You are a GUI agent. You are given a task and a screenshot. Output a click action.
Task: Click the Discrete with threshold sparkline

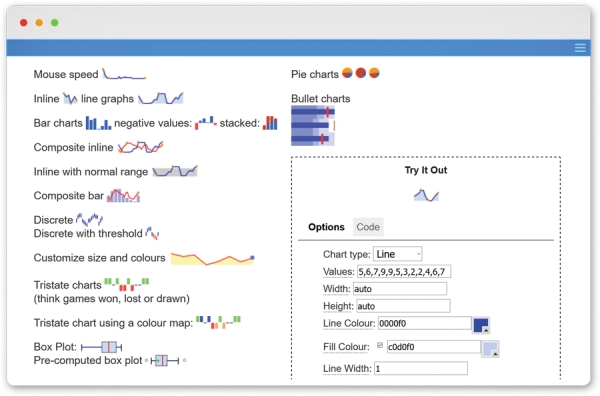(152, 233)
